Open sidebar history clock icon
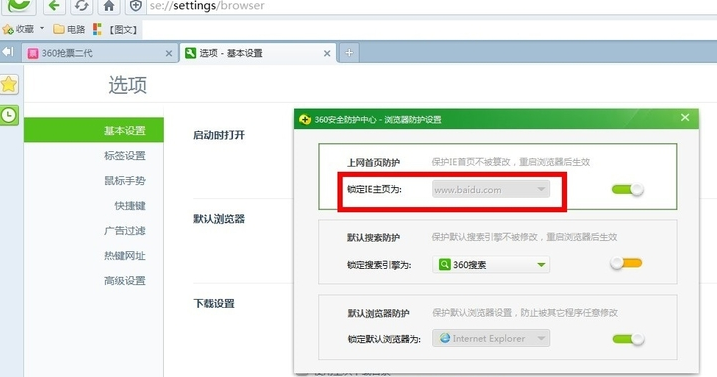This screenshot has width=717, height=377. point(9,115)
